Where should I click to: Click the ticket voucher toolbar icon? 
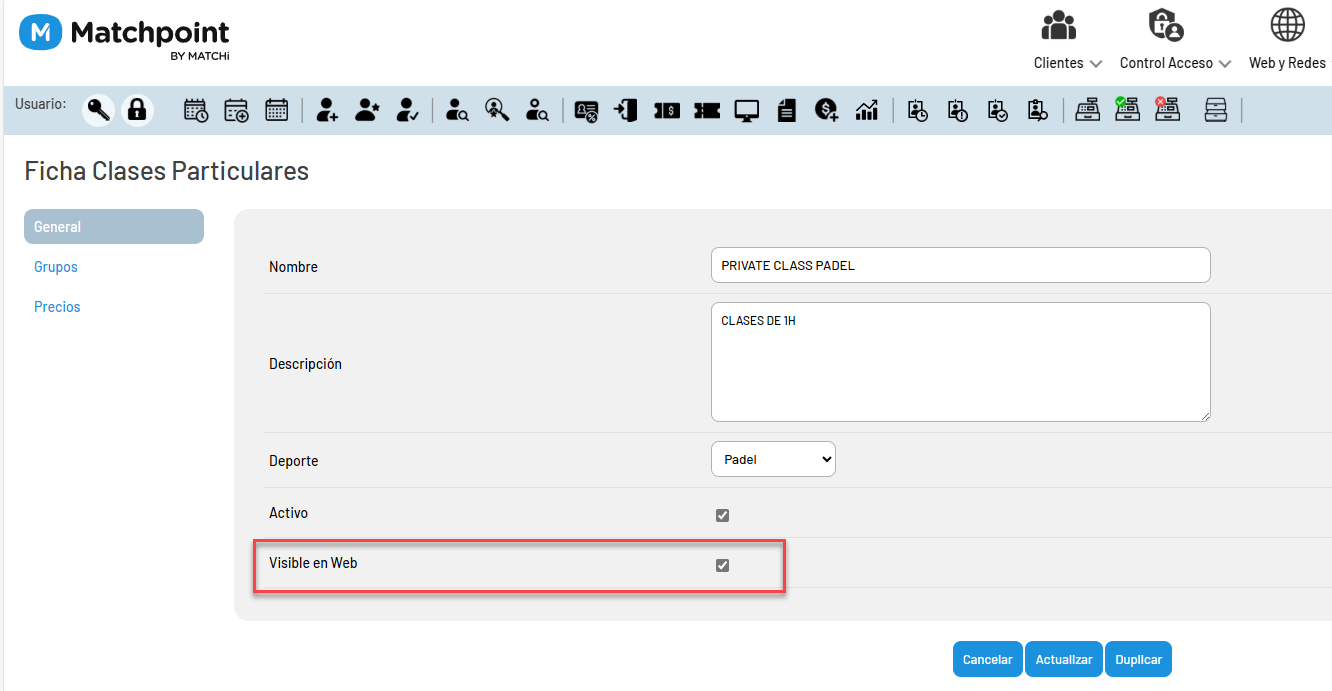click(x=706, y=110)
